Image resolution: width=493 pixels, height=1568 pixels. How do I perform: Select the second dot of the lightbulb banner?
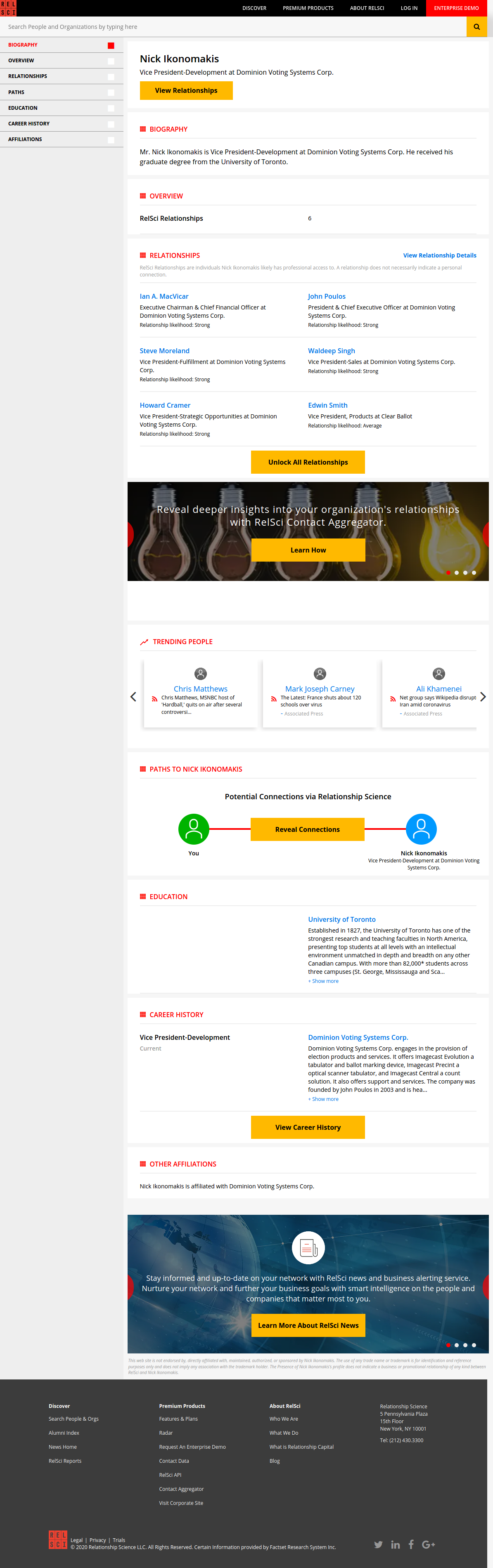coord(456,572)
